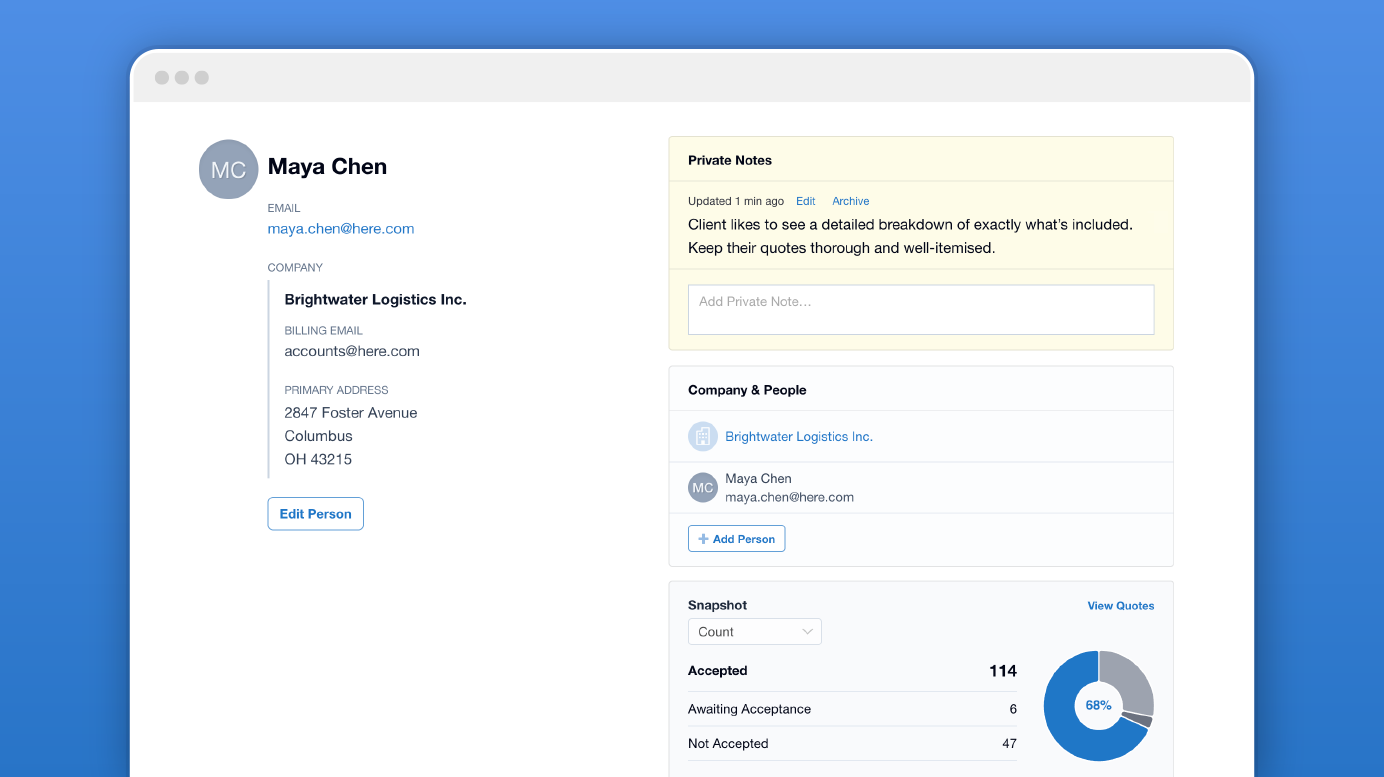
Task: Click the Updated 1 min ago timestamp
Action: click(736, 201)
